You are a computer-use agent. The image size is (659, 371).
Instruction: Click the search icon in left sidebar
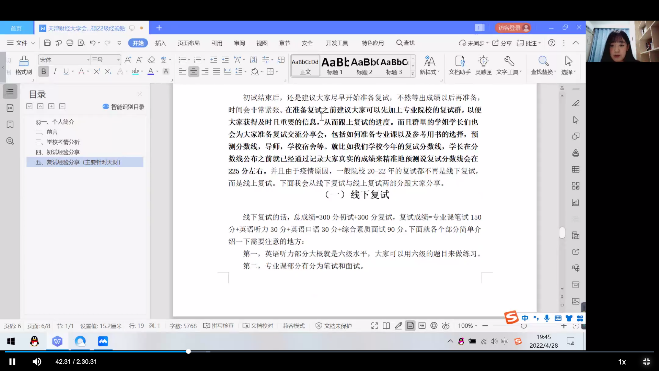pos(10,141)
